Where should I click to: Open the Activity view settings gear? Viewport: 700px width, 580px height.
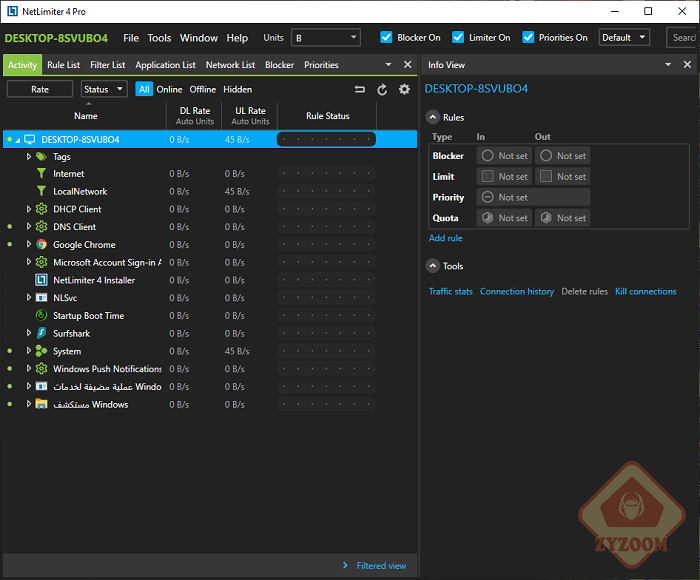coord(404,89)
